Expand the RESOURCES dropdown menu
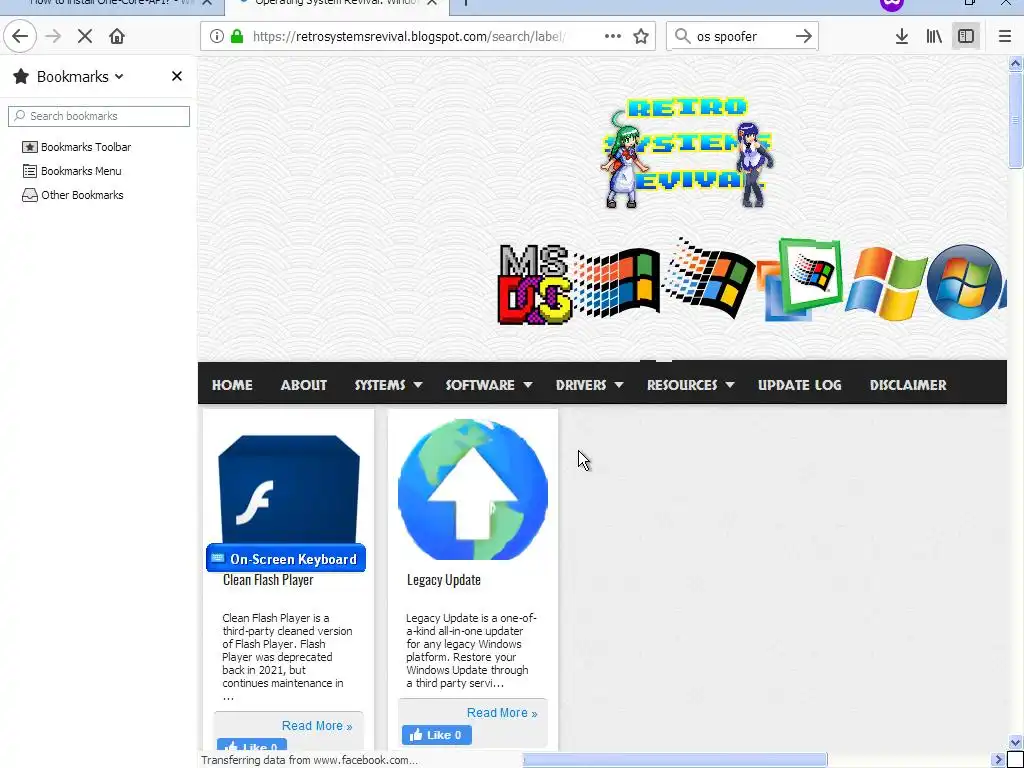Viewport: 1024px width, 768px height. point(690,385)
